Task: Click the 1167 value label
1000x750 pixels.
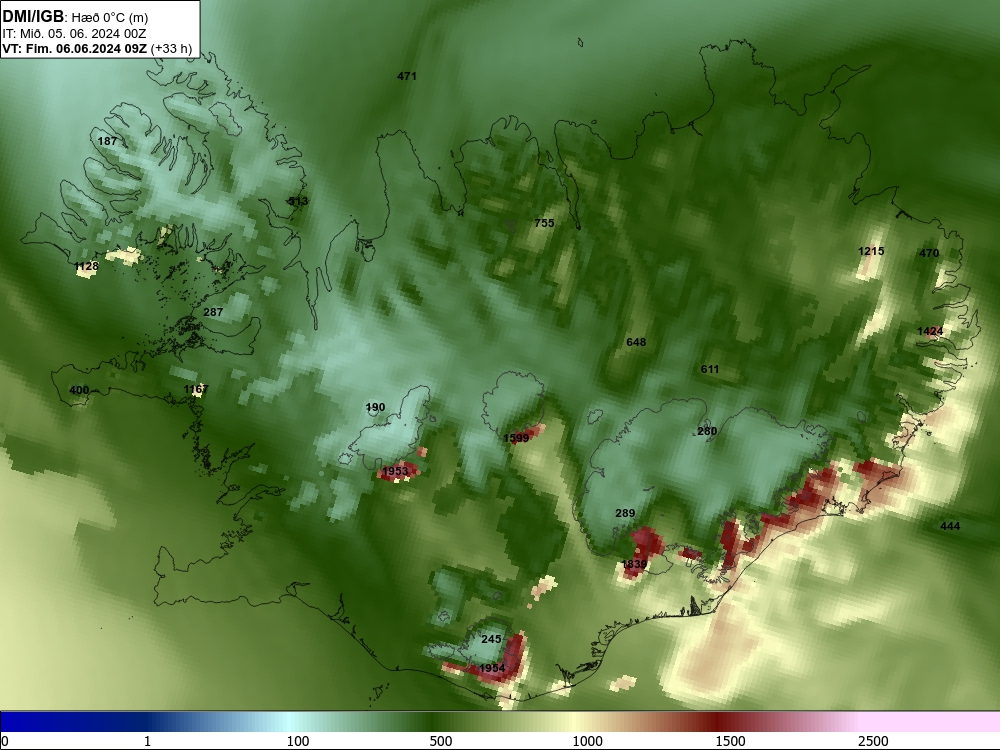Action: (196, 389)
